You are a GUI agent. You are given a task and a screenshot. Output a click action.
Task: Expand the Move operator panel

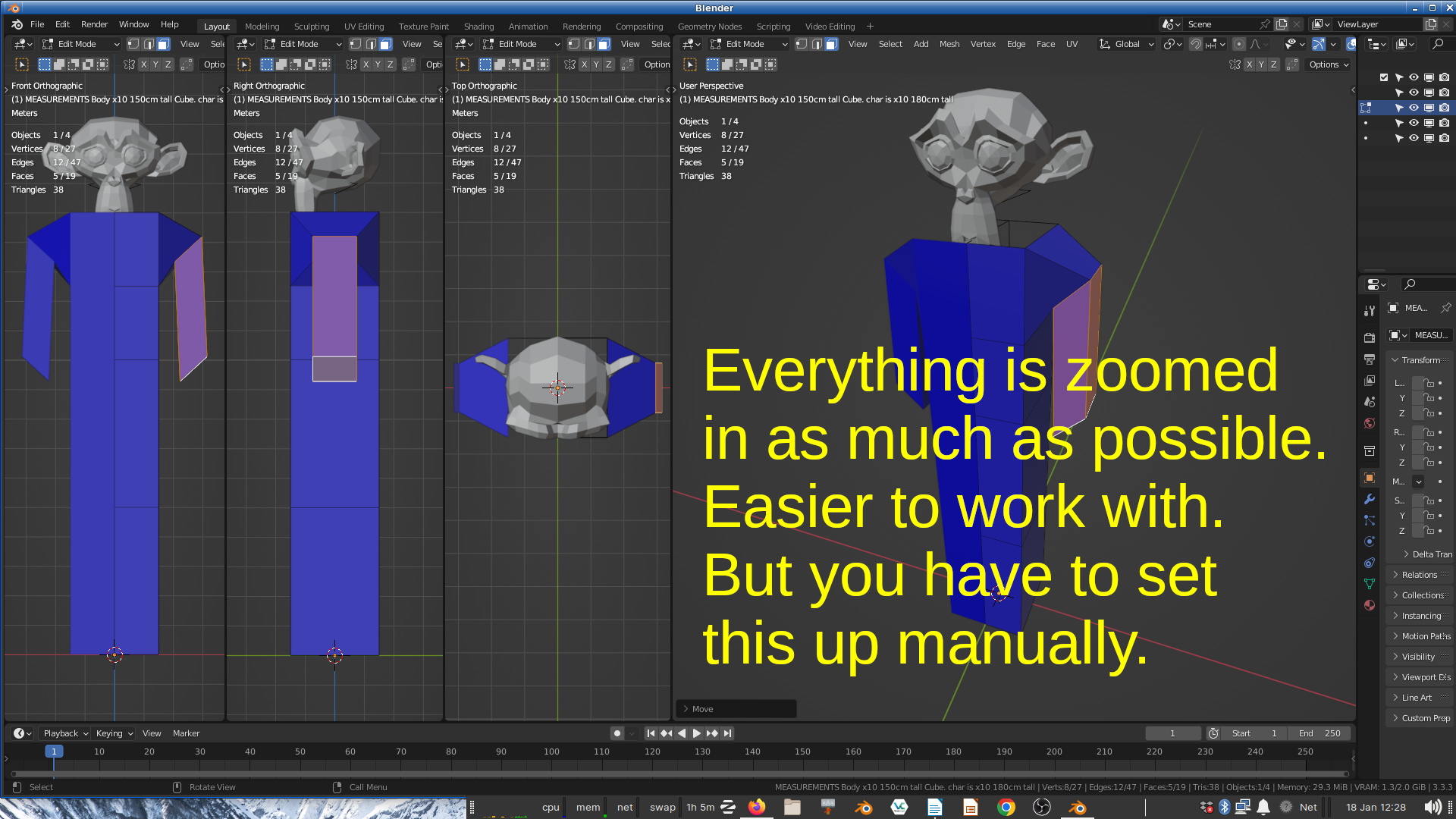pos(736,709)
